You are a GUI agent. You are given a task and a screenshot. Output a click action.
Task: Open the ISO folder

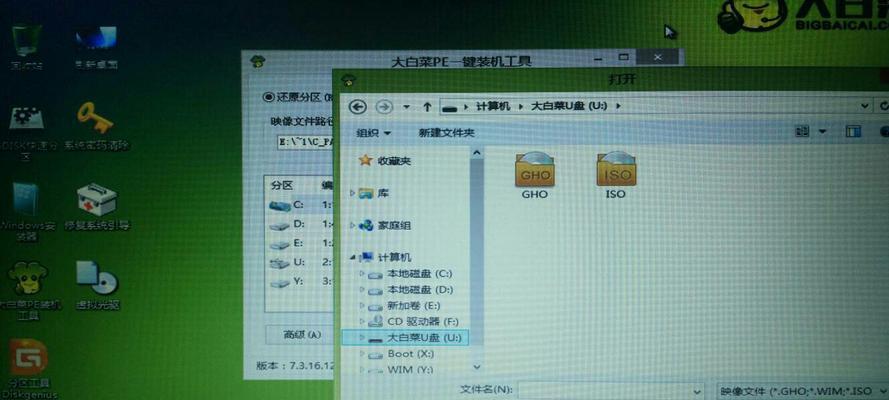point(615,173)
